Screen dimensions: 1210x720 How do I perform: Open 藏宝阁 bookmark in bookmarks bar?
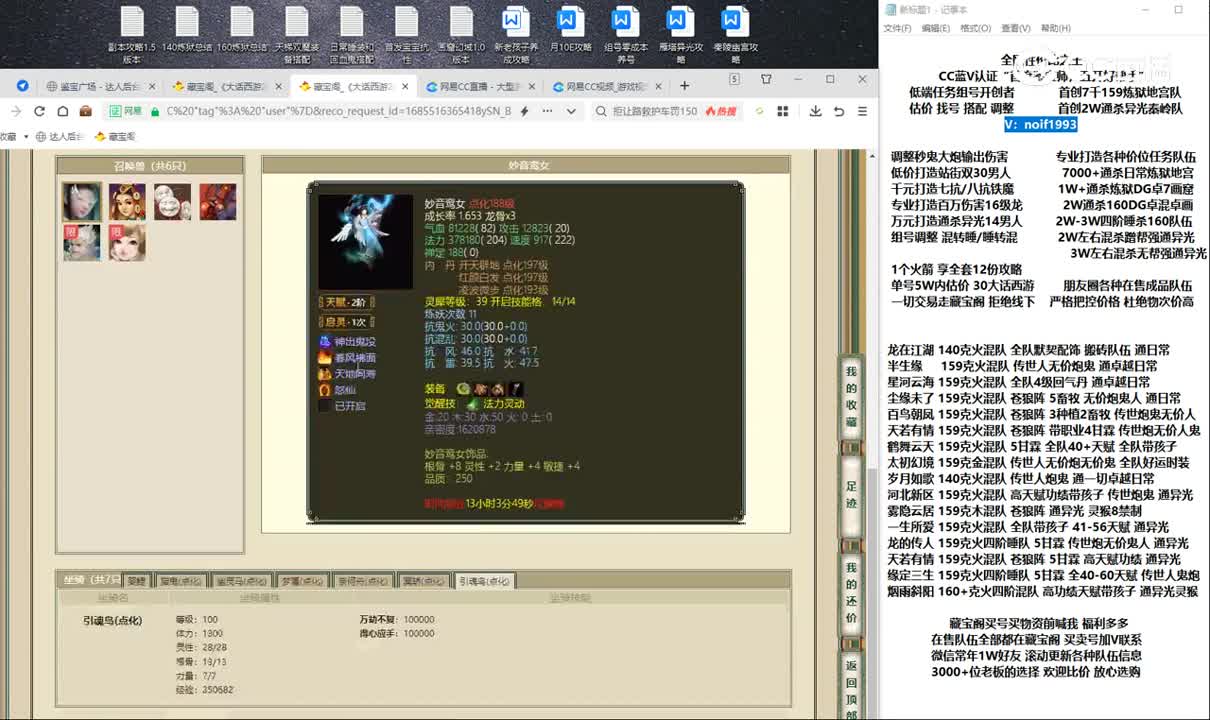(115, 136)
